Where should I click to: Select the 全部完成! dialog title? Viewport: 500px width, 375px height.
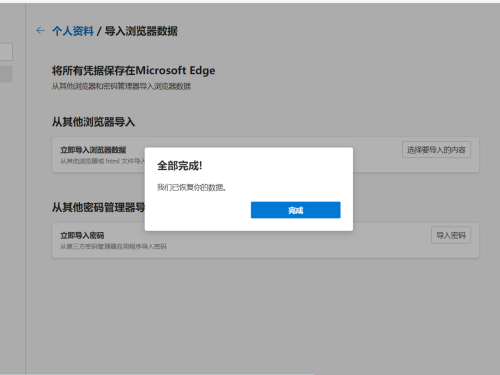click(180, 165)
